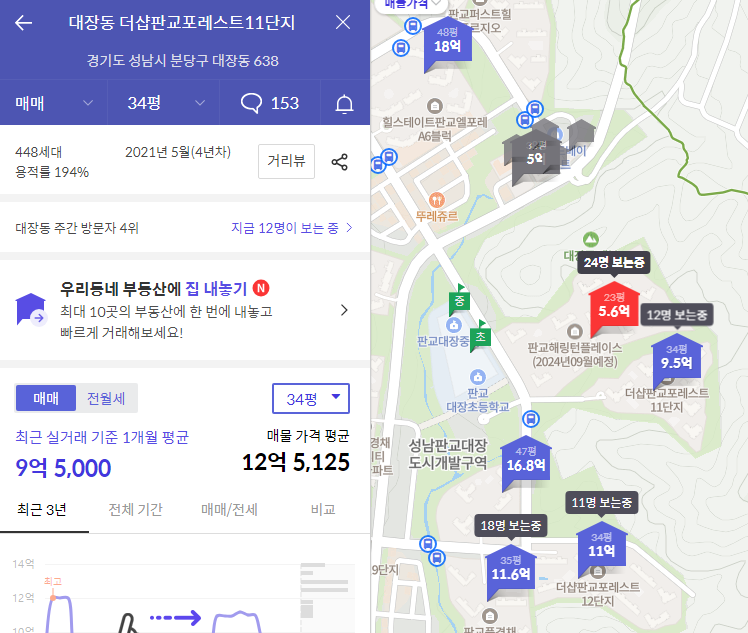Click the 12명 보는중 tooltip

tap(677, 315)
